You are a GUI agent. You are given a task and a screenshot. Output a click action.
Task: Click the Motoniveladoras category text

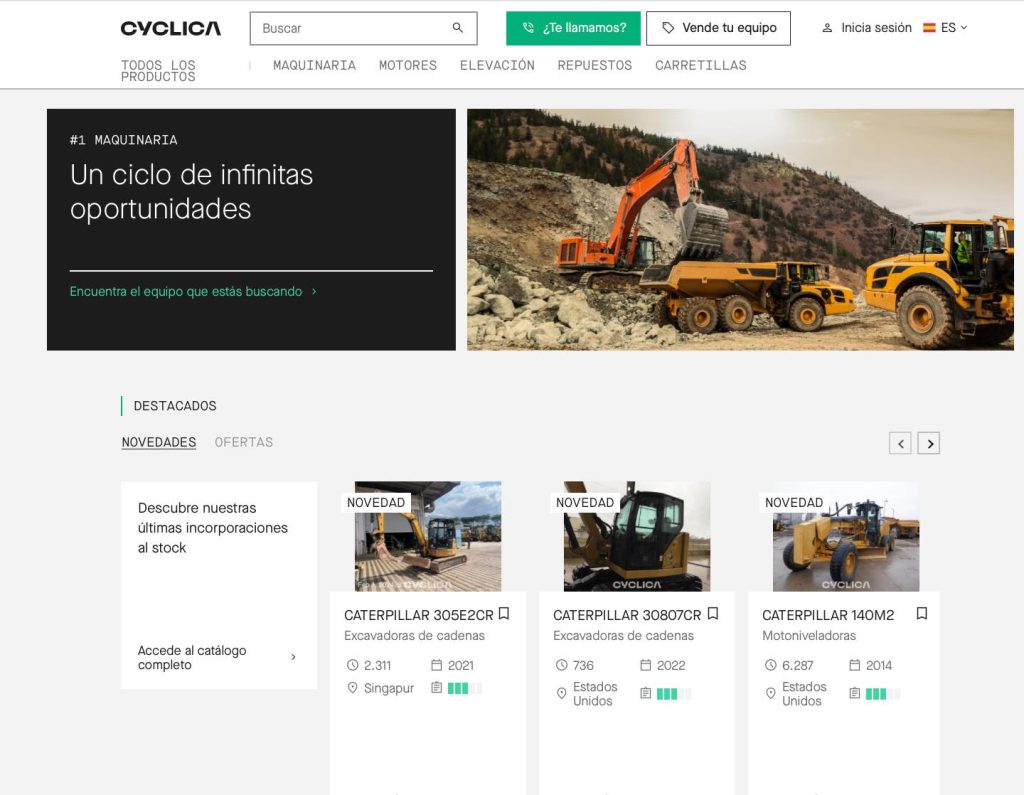808,636
